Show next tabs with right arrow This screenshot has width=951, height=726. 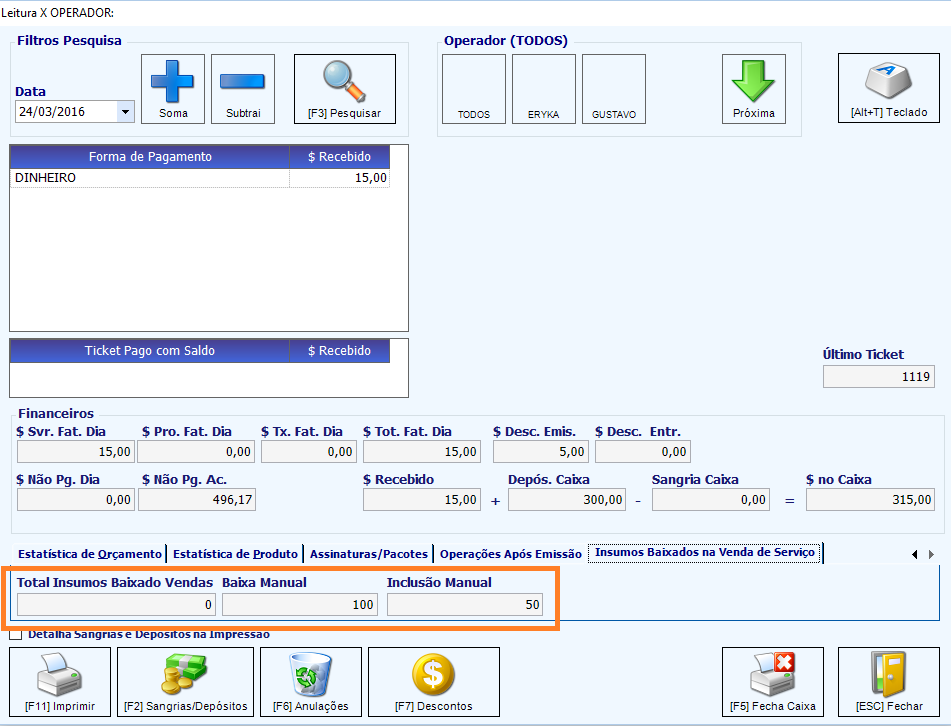tap(932, 554)
